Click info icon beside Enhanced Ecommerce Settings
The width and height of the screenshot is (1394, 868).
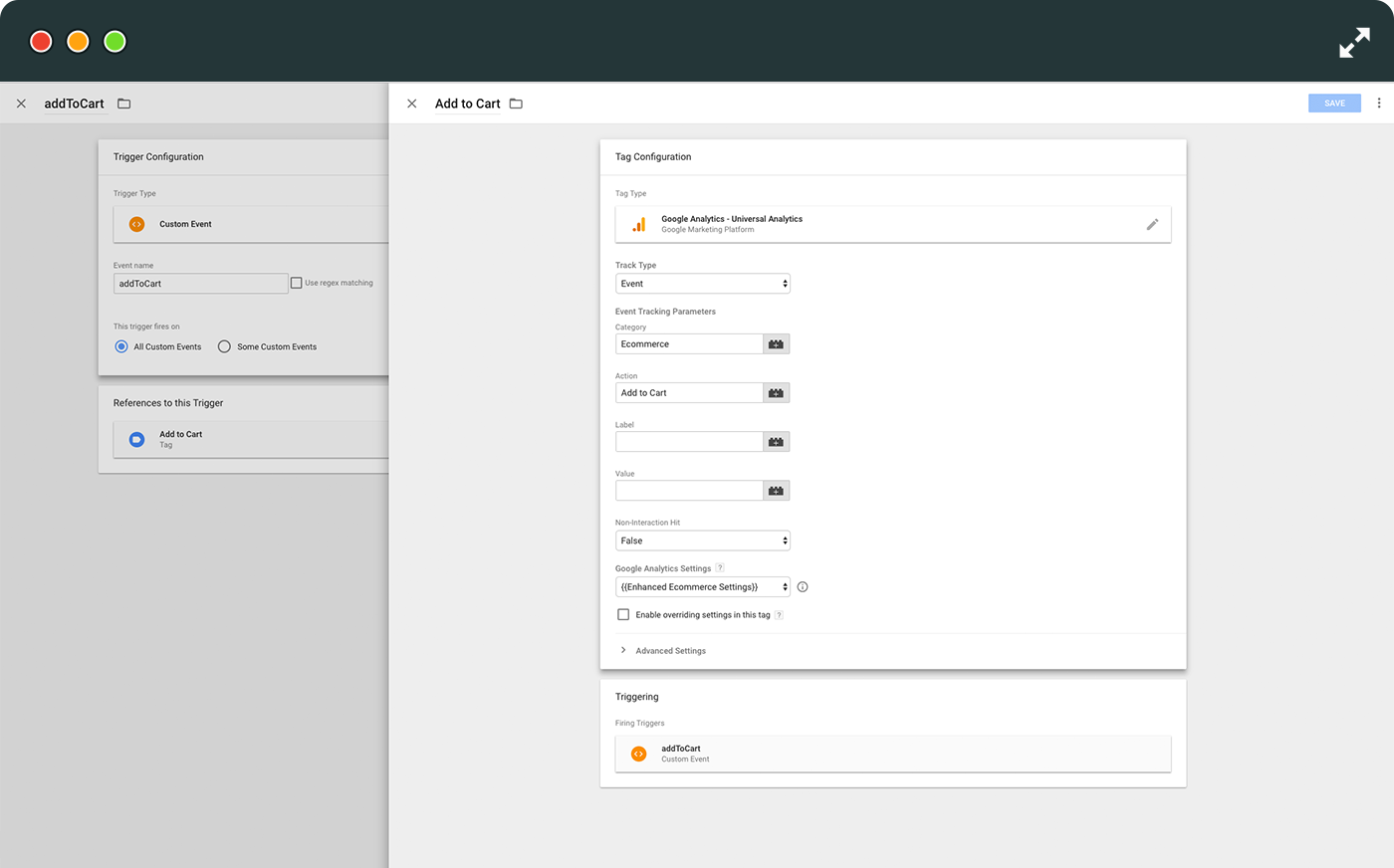coord(803,587)
